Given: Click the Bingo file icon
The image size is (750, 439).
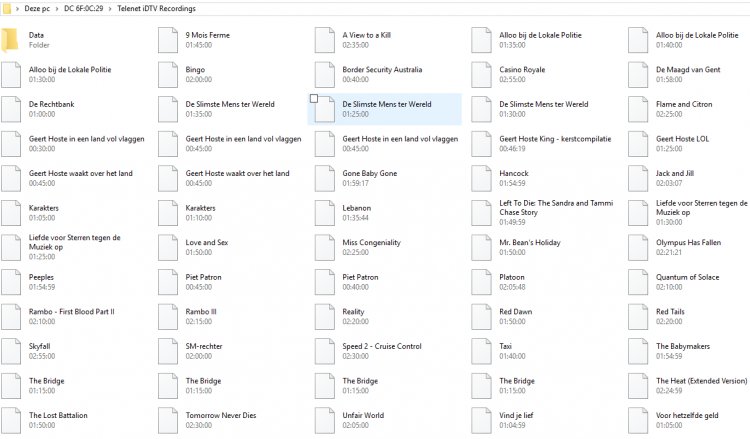Looking at the screenshot, I should 168,75.
